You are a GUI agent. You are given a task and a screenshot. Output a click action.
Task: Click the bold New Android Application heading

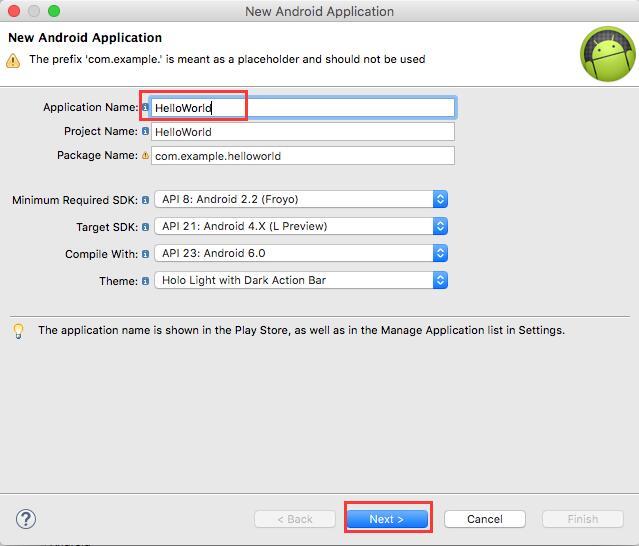85,37
